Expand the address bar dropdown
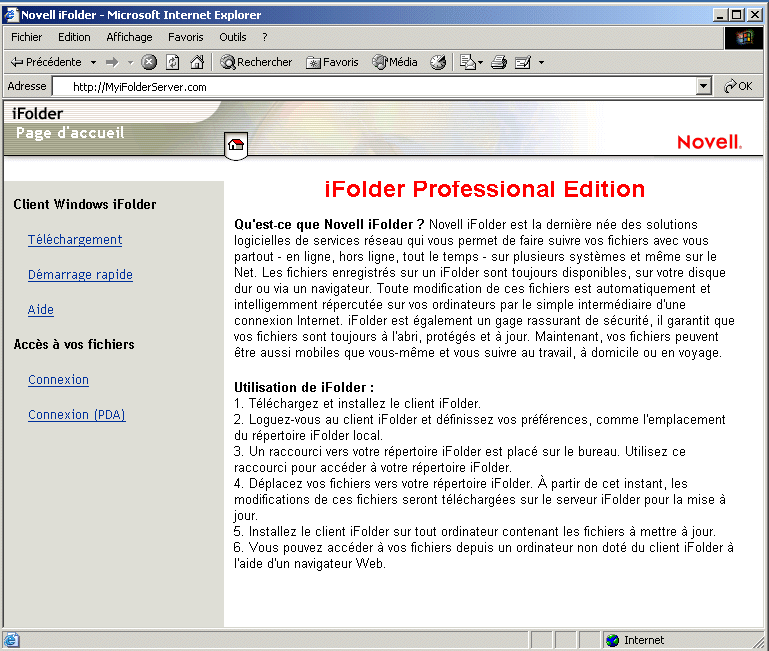The width and height of the screenshot is (769, 651). pos(704,87)
